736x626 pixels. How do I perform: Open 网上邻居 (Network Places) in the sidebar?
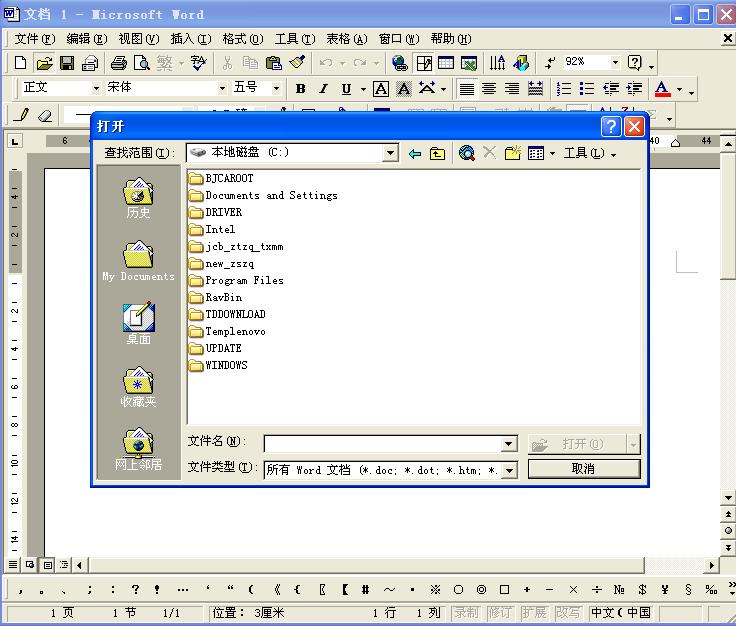138,449
